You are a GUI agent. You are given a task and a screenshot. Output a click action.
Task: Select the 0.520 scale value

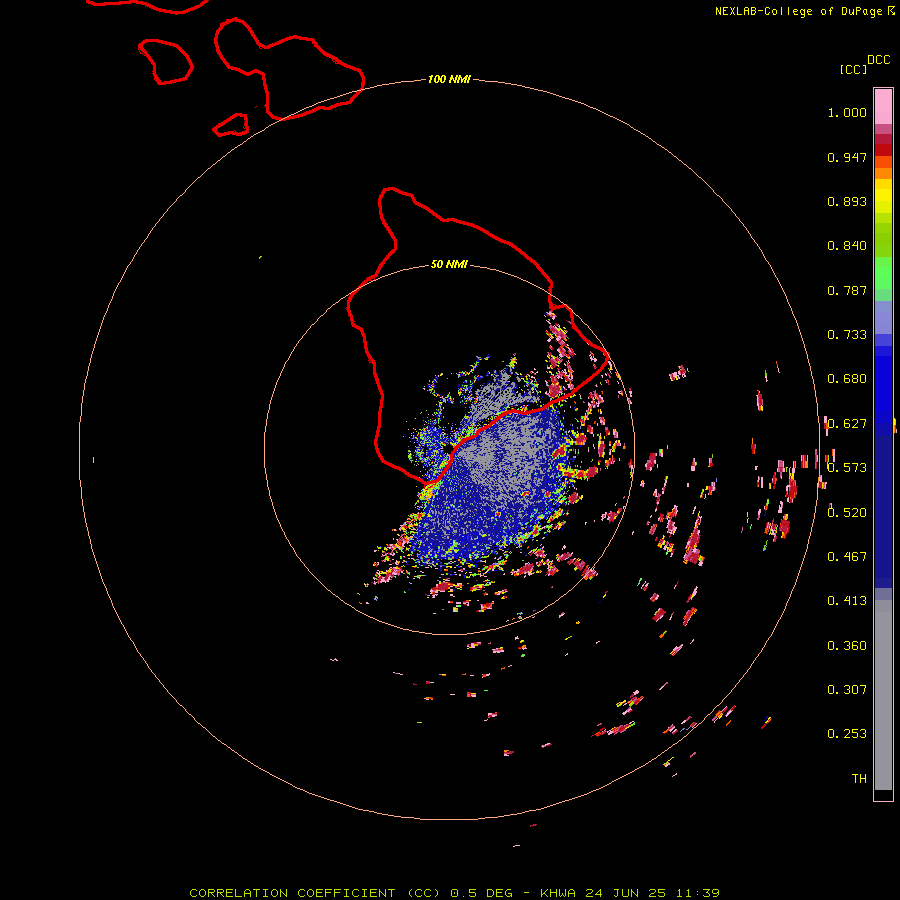pos(847,513)
